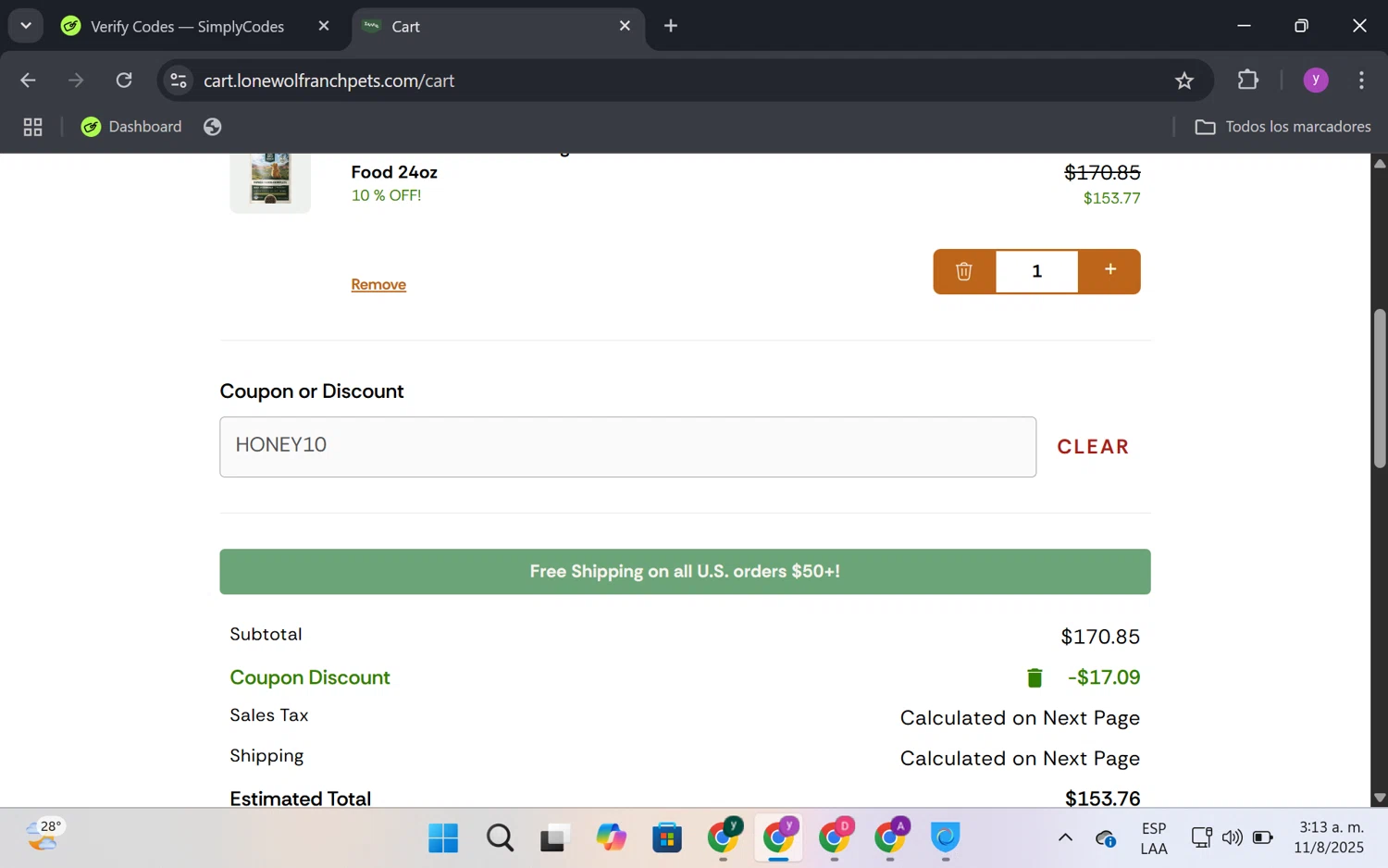Image resolution: width=1388 pixels, height=868 pixels.
Task: Open the apps grid in bookmarks bar
Action: 33,127
